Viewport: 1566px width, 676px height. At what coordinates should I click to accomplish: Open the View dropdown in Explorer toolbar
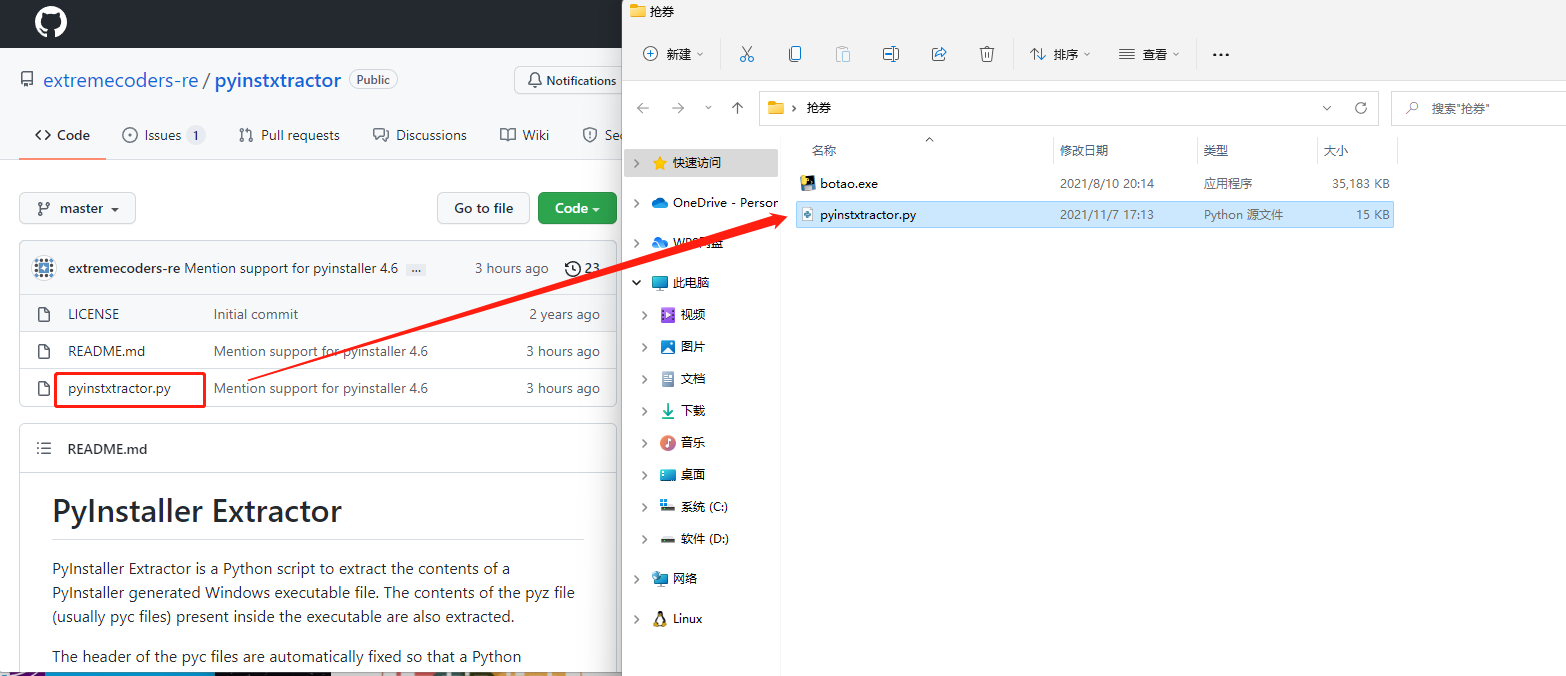(x=1149, y=54)
